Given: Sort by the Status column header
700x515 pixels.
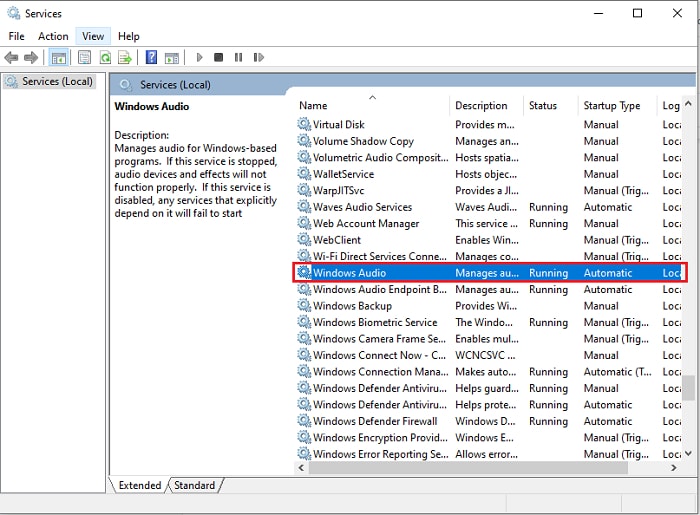Looking at the screenshot, I should pyautogui.click(x=550, y=105).
